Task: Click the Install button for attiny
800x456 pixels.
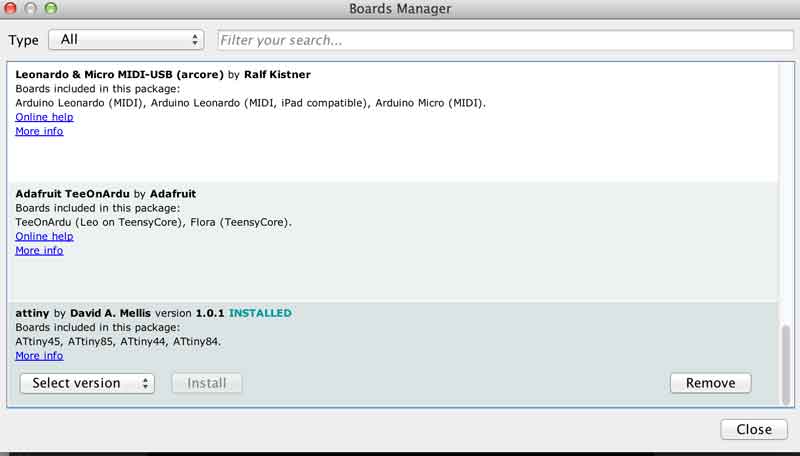Action: (207, 383)
